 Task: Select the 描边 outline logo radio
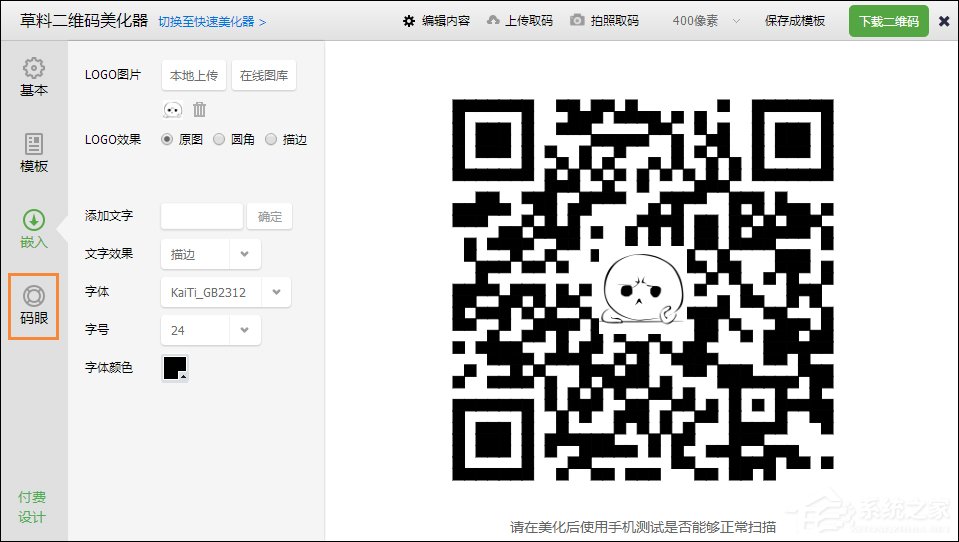(x=271, y=139)
